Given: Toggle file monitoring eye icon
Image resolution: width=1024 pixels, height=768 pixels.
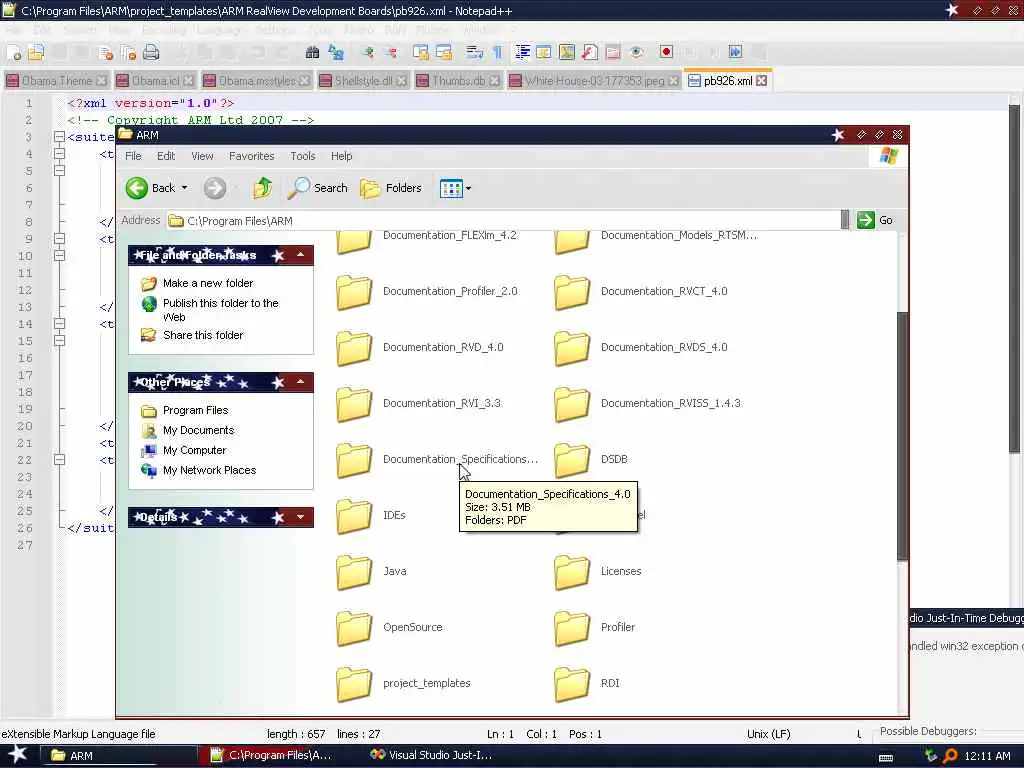Looking at the screenshot, I should pyautogui.click(x=637, y=53).
